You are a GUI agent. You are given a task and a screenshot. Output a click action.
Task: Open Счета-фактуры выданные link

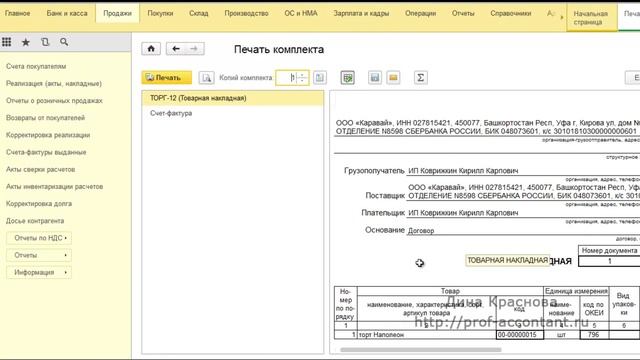coord(46,152)
